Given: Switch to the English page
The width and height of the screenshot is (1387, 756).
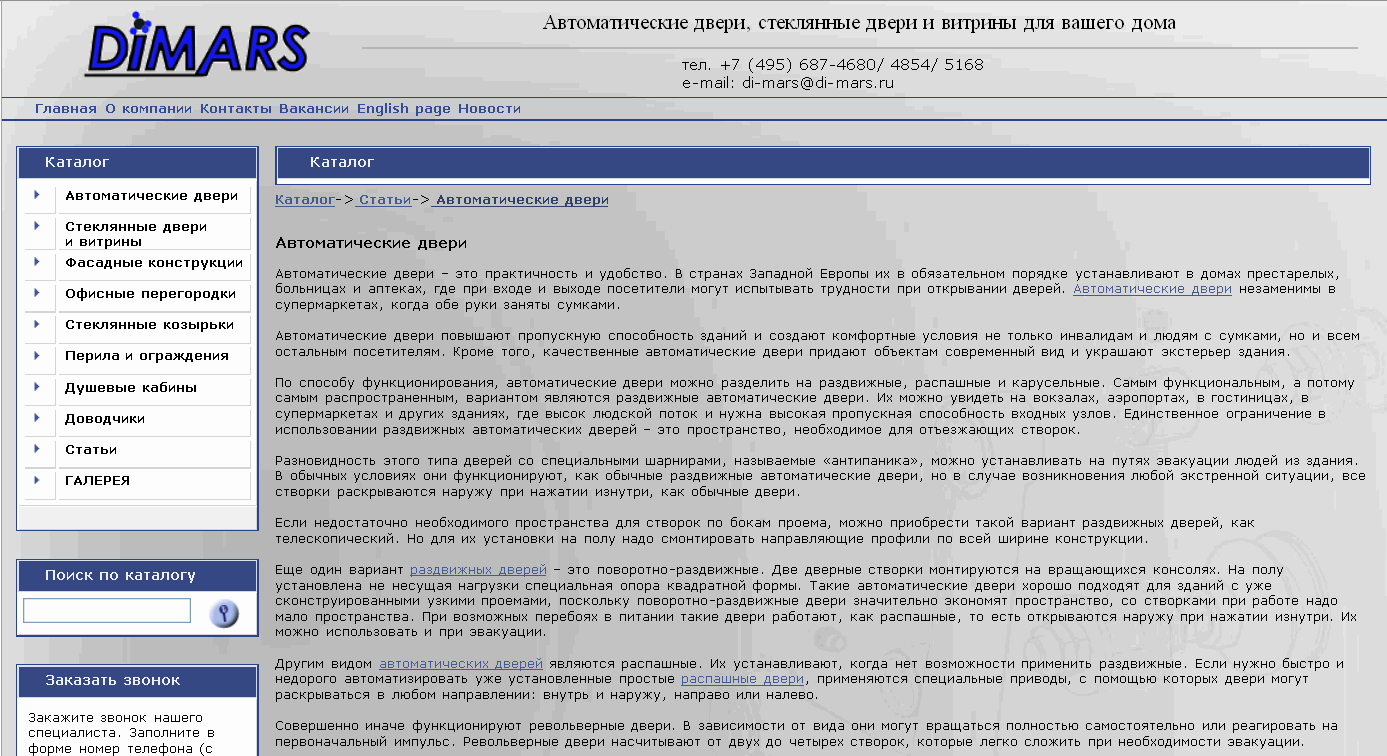Looking at the screenshot, I should [x=403, y=108].
